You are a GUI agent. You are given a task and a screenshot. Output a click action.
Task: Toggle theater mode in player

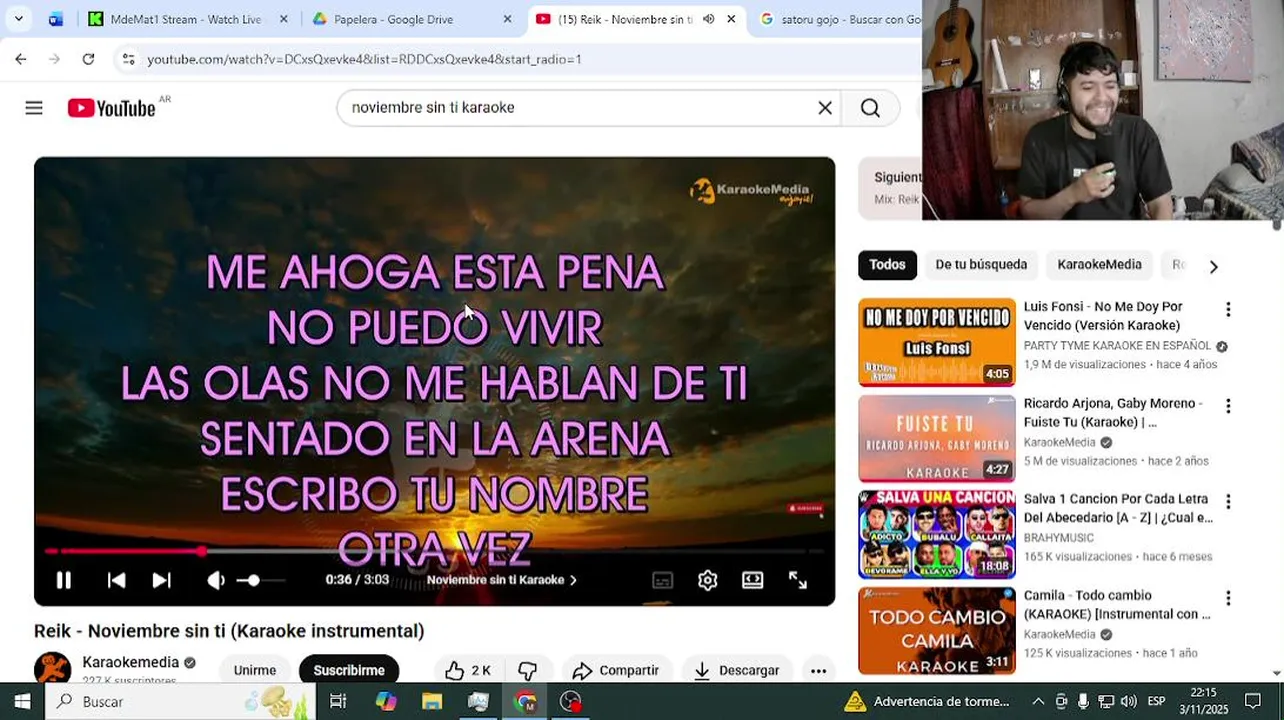[752, 580]
